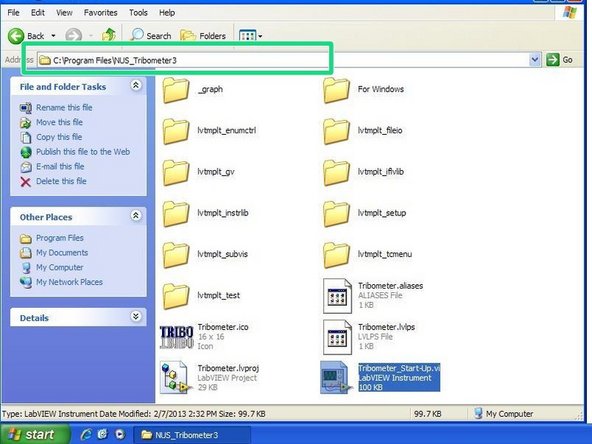Select the lvtmplt_test folder icon

coord(176,296)
